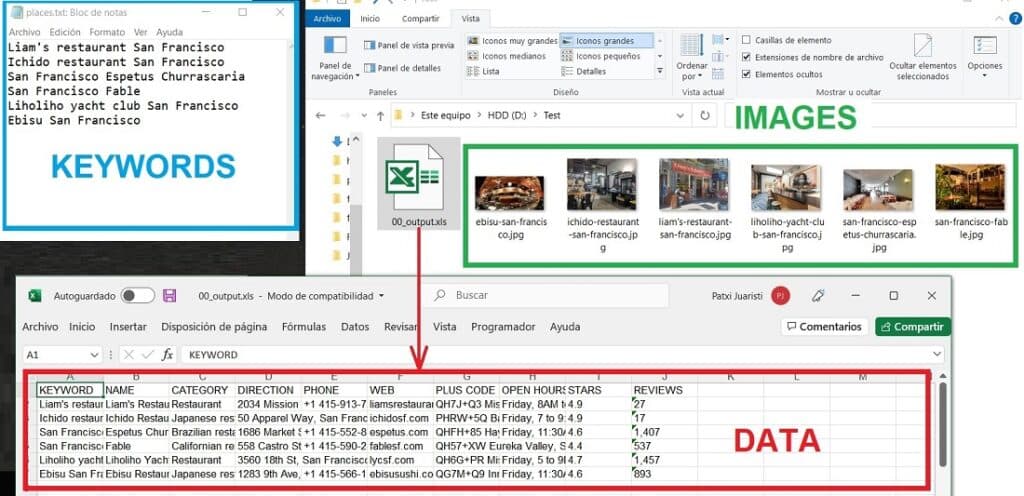
Task: Click the Excel search magnifier icon
Action: tap(440, 295)
